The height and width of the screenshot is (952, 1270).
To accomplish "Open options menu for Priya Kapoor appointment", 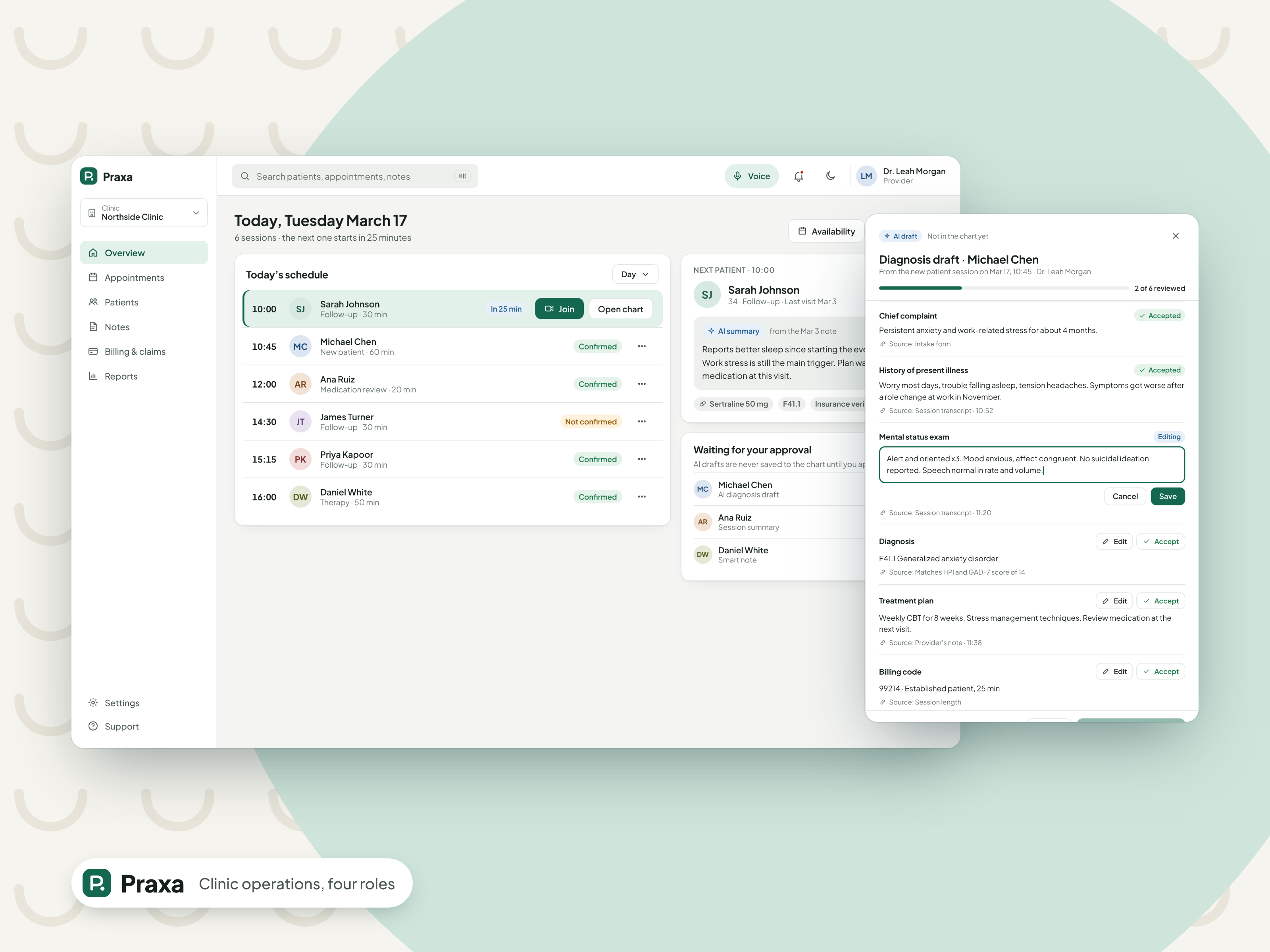I will 642,459.
